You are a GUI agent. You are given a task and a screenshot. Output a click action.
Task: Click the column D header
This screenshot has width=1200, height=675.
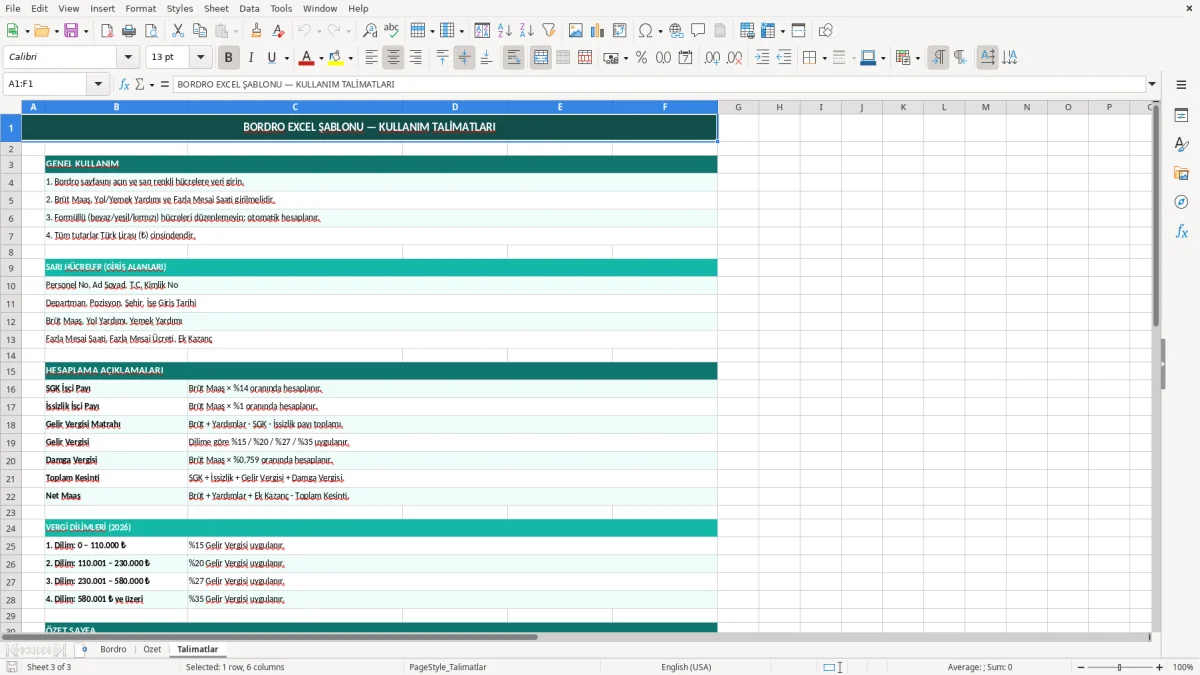click(455, 107)
